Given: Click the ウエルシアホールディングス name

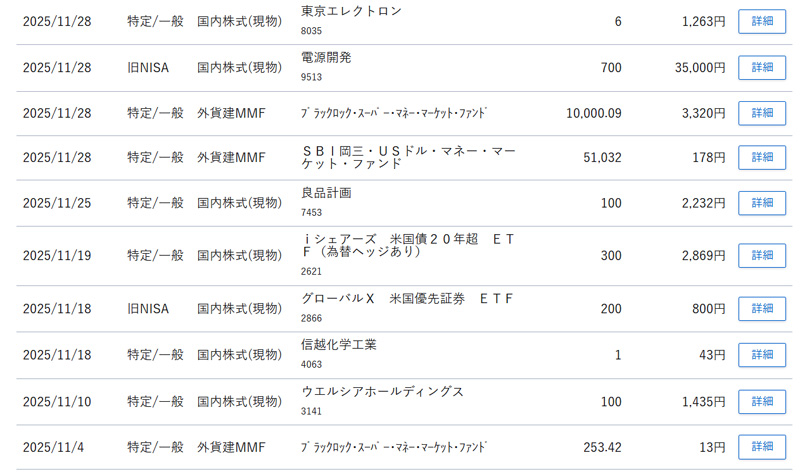Looking at the screenshot, I should pyautogui.click(x=382, y=391).
